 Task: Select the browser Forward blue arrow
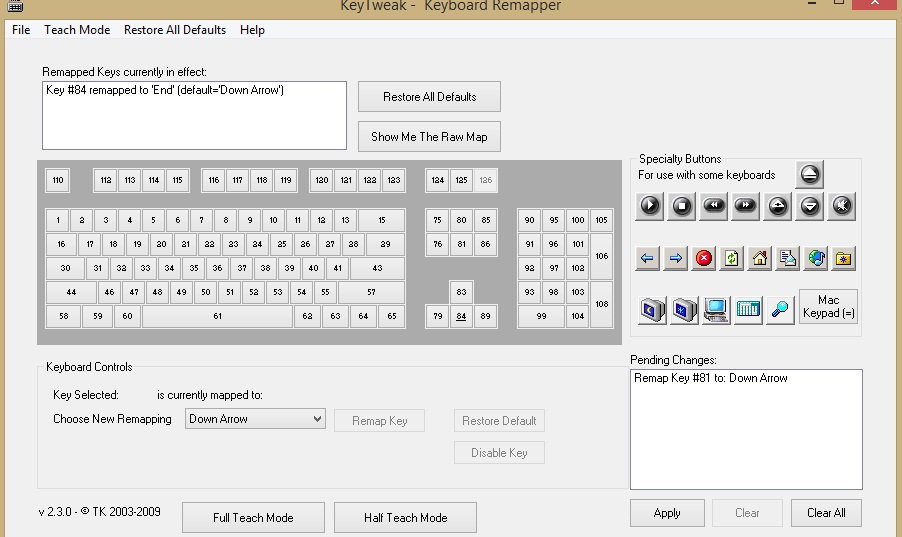(675, 258)
